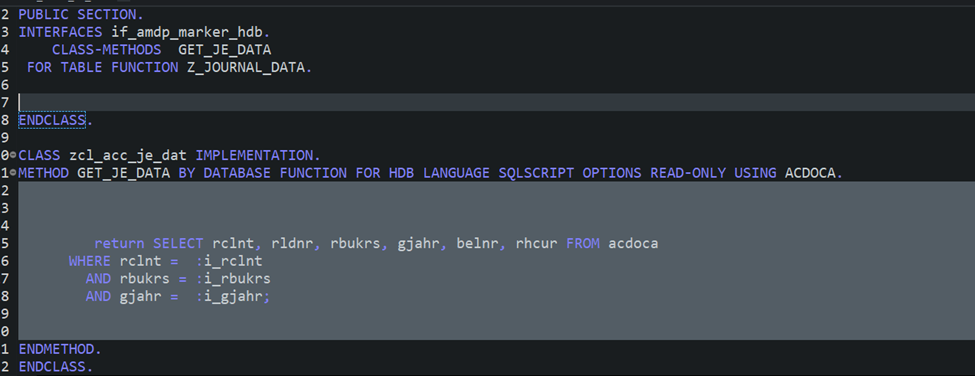Click the :i_gjahr parameter

(229, 296)
